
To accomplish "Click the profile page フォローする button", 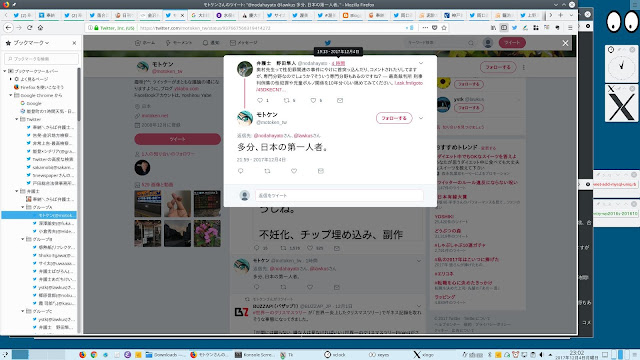I will click(x=498, y=67).
